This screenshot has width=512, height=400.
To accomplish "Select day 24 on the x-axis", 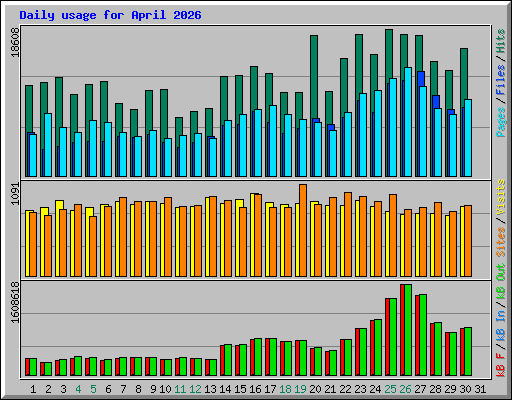I will 375,389.
